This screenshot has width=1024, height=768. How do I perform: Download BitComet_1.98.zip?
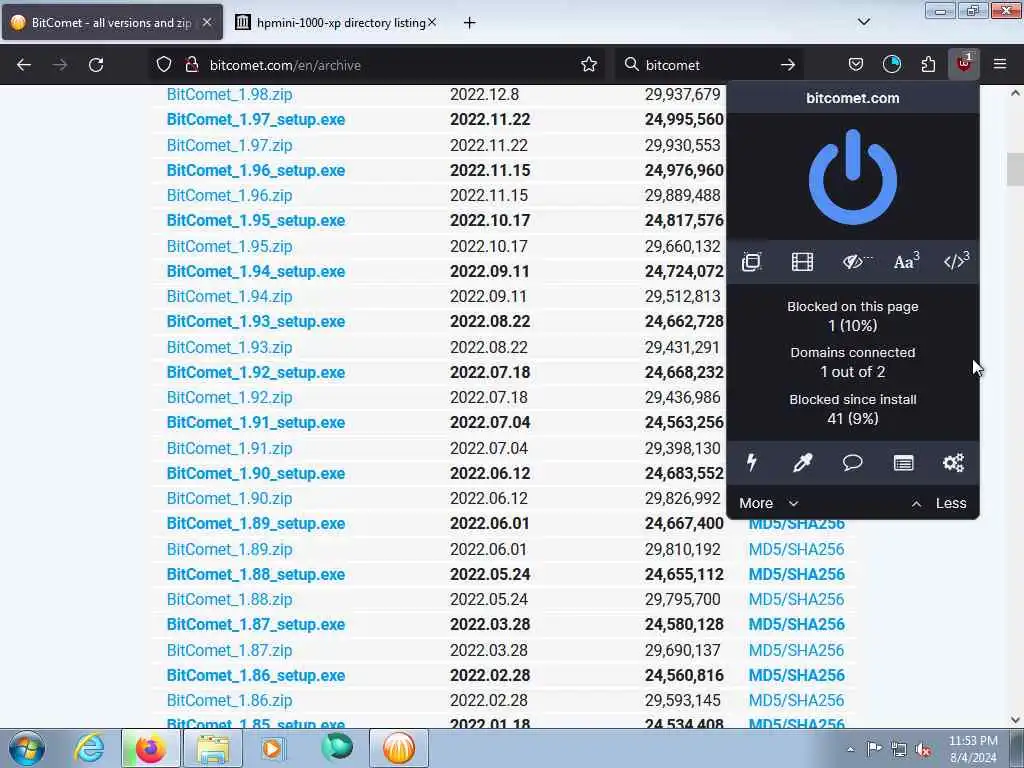pos(229,94)
